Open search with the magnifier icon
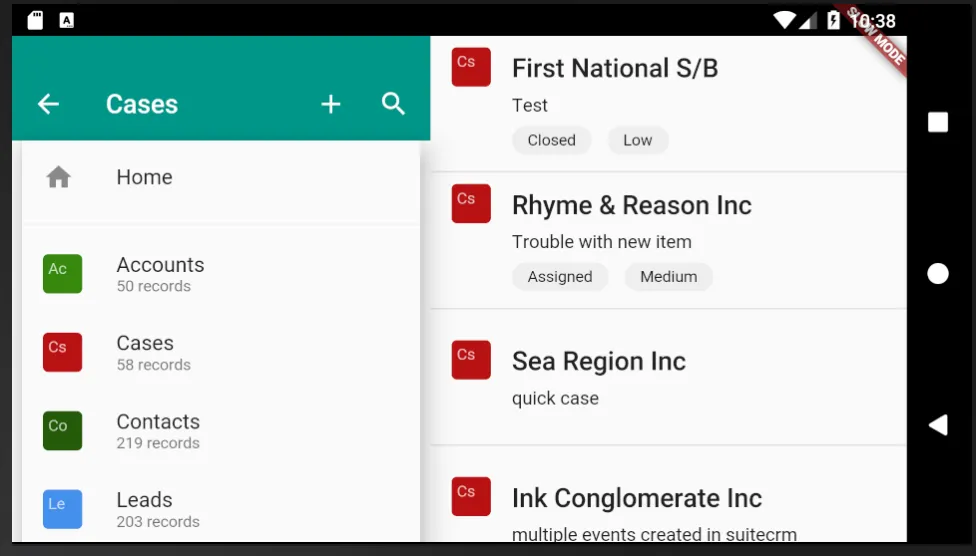Image resolution: width=976 pixels, height=556 pixels. [393, 103]
